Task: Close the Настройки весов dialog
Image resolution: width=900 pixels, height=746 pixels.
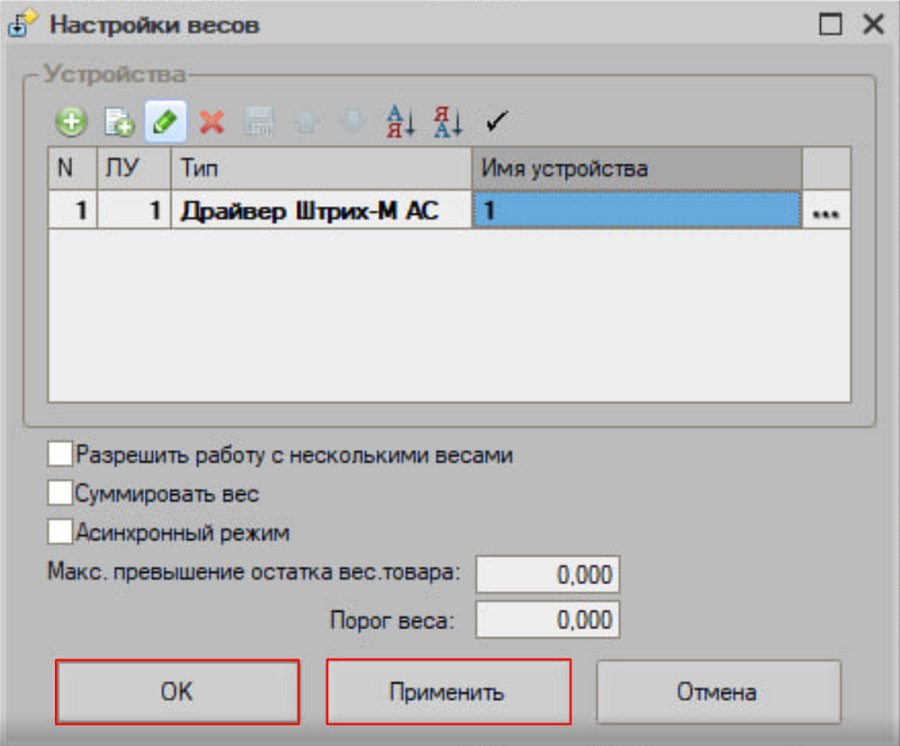Action: (x=873, y=24)
